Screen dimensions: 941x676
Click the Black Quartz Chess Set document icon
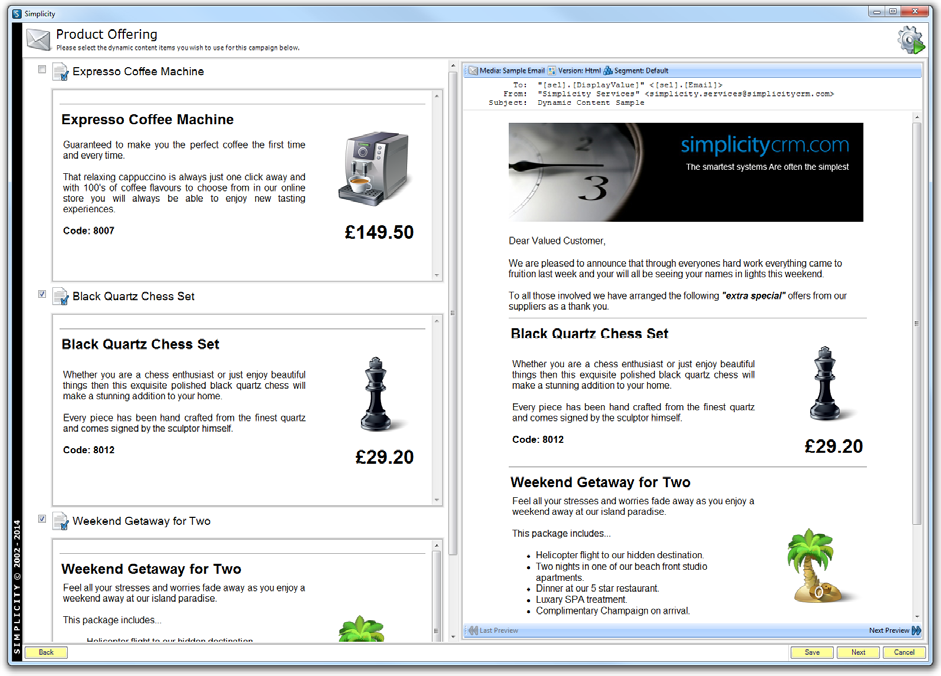coord(60,297)
